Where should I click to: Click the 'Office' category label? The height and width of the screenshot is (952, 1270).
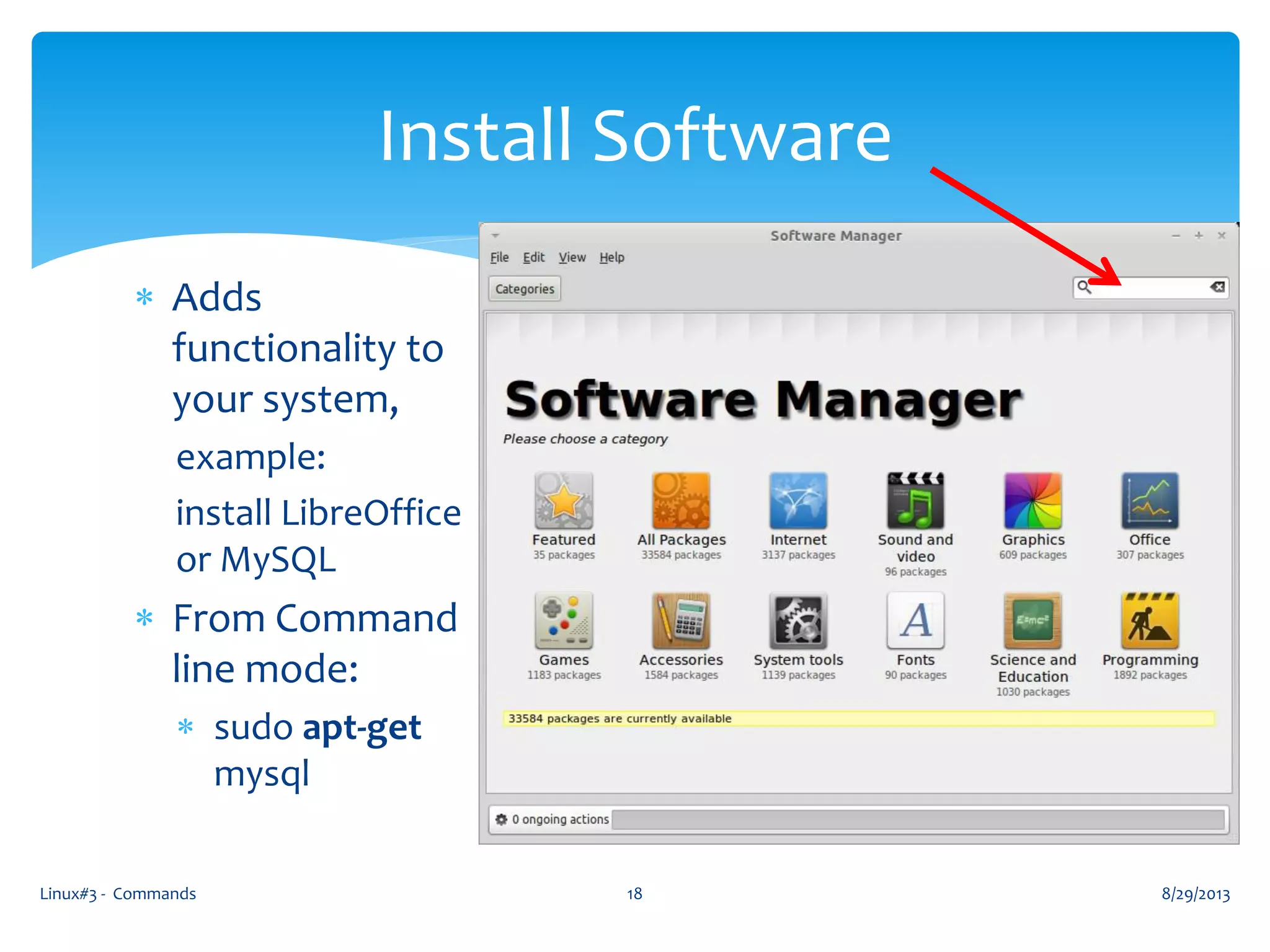tap(1150, 540)
